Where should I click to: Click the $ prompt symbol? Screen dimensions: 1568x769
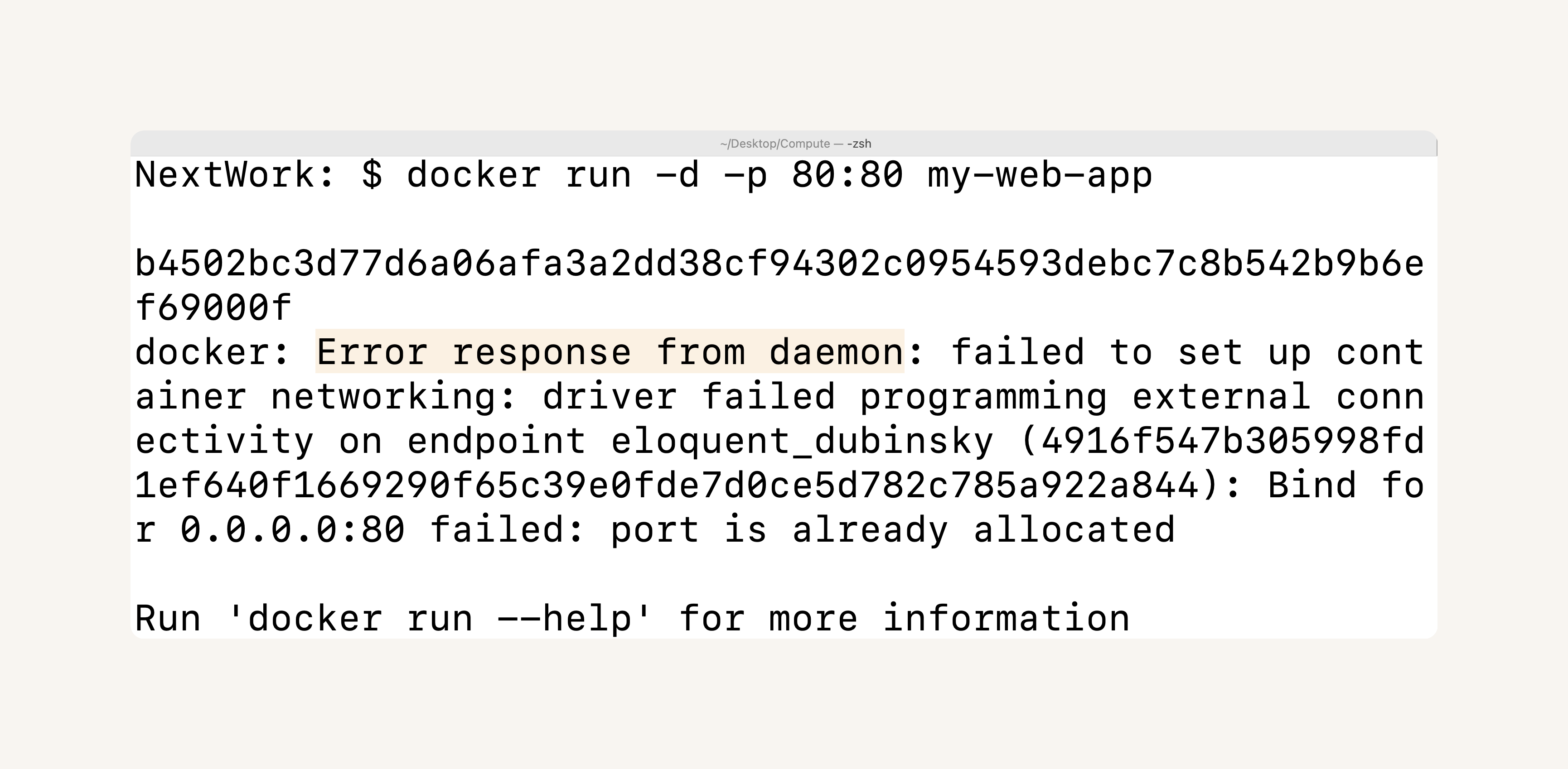(372, 175)
